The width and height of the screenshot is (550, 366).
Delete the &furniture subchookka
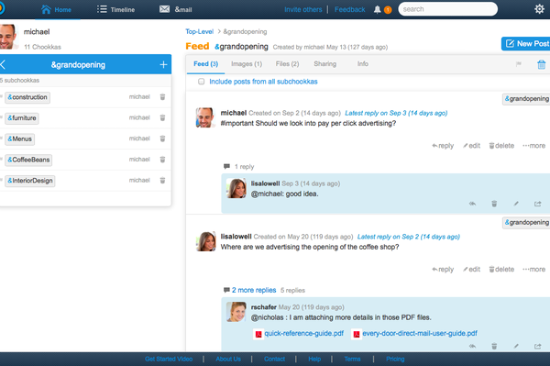coord(162,118)
